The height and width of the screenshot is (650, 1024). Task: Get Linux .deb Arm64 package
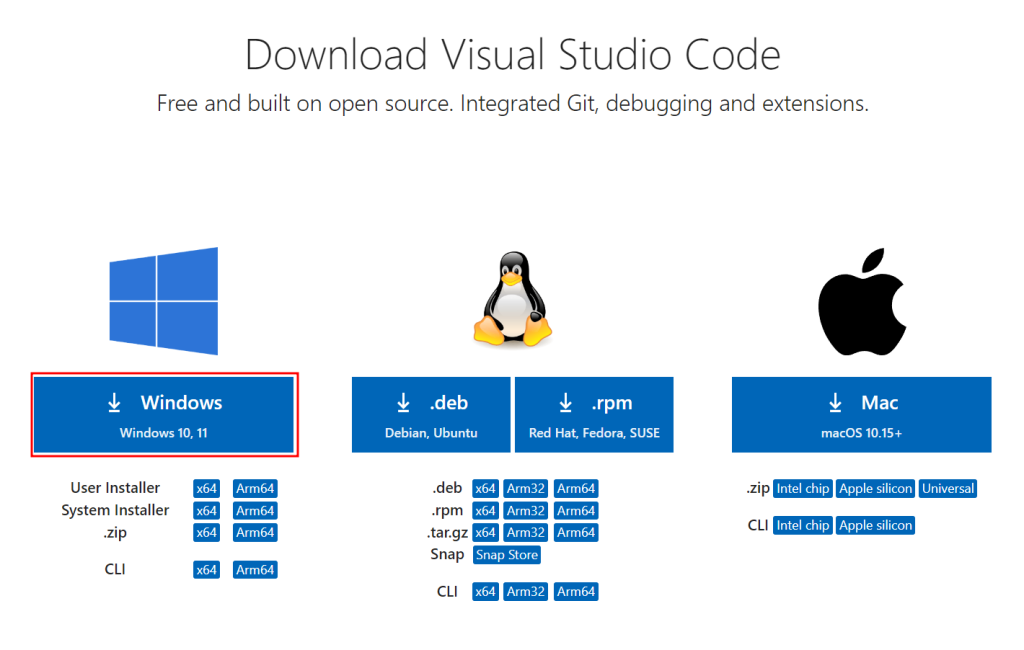576,489
